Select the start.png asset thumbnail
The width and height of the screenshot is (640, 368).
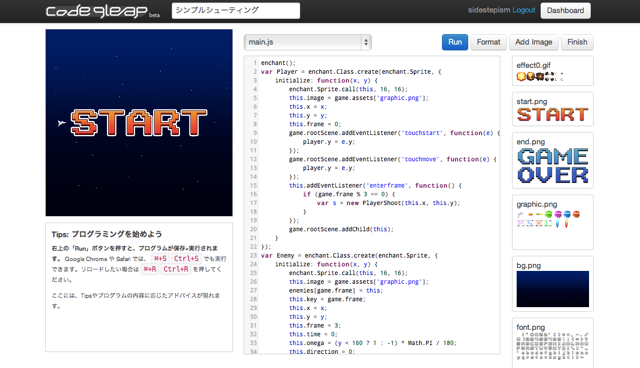coord(553,109)
